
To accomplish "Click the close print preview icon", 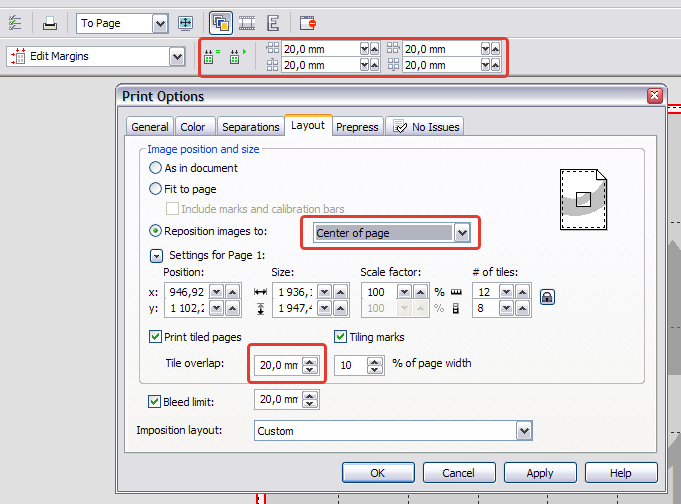I will pos(307,23).
